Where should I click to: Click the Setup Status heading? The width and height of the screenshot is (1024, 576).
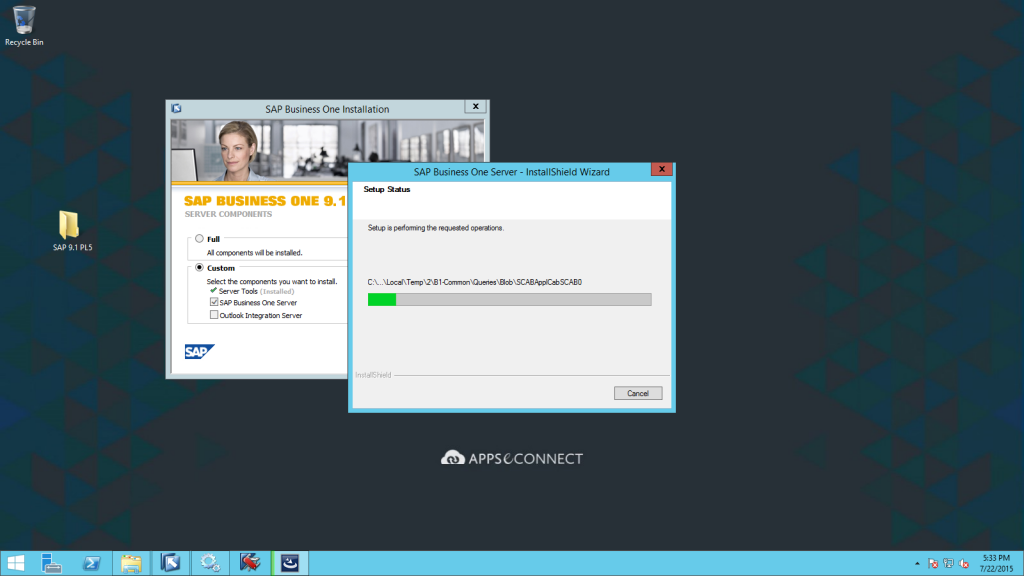[x=387, y=189]
